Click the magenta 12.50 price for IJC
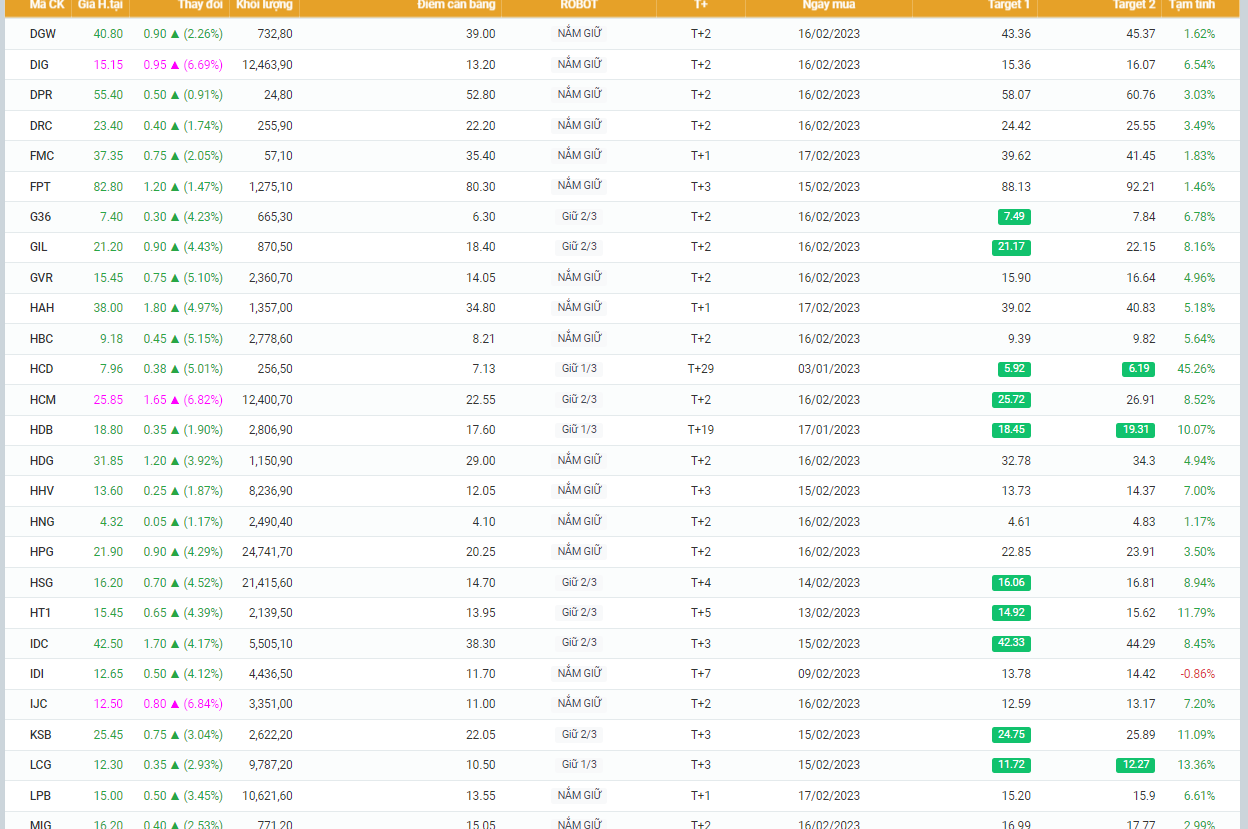The image size is (1248, 829). point(108,704)
